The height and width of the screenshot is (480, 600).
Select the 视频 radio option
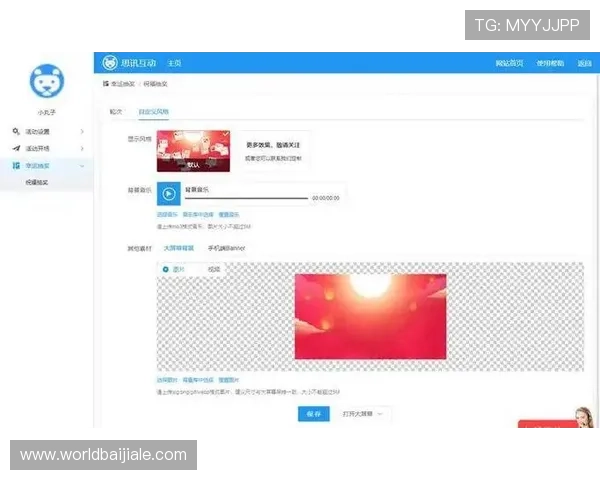pyautogui.click(x=213, y=269)
